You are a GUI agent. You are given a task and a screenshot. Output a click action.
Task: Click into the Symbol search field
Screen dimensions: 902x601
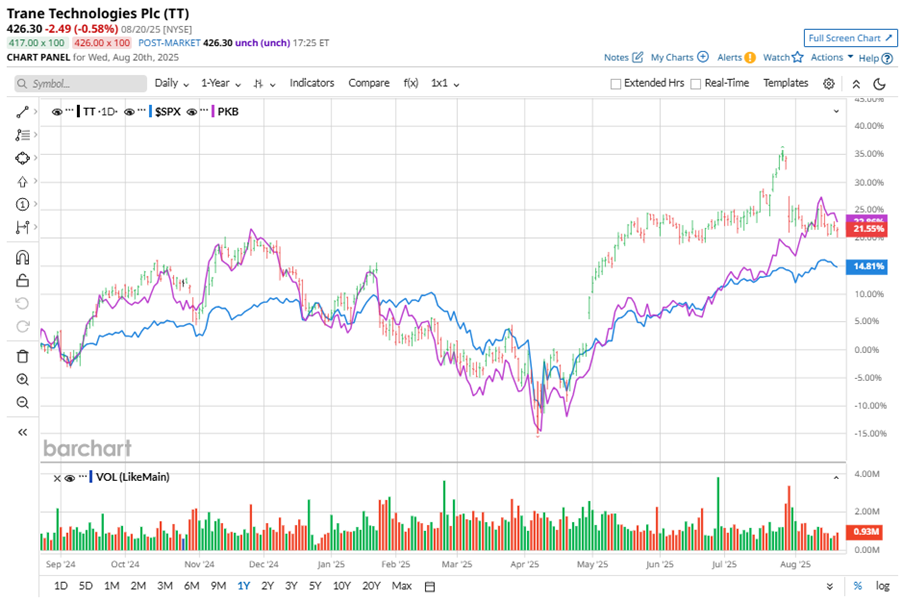(81, 84)
